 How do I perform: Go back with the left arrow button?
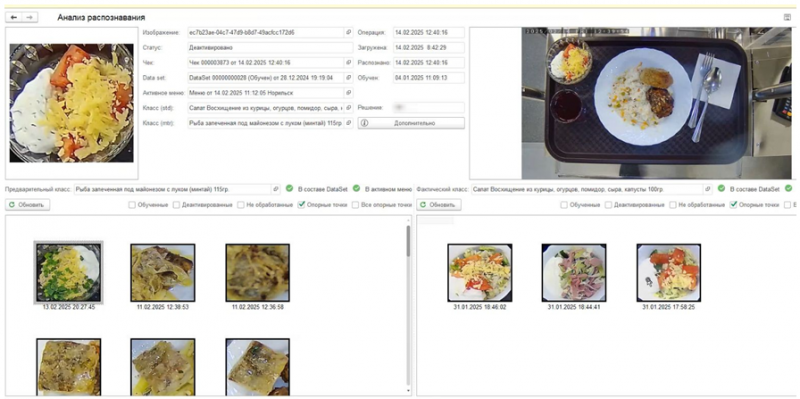point(14,17)
